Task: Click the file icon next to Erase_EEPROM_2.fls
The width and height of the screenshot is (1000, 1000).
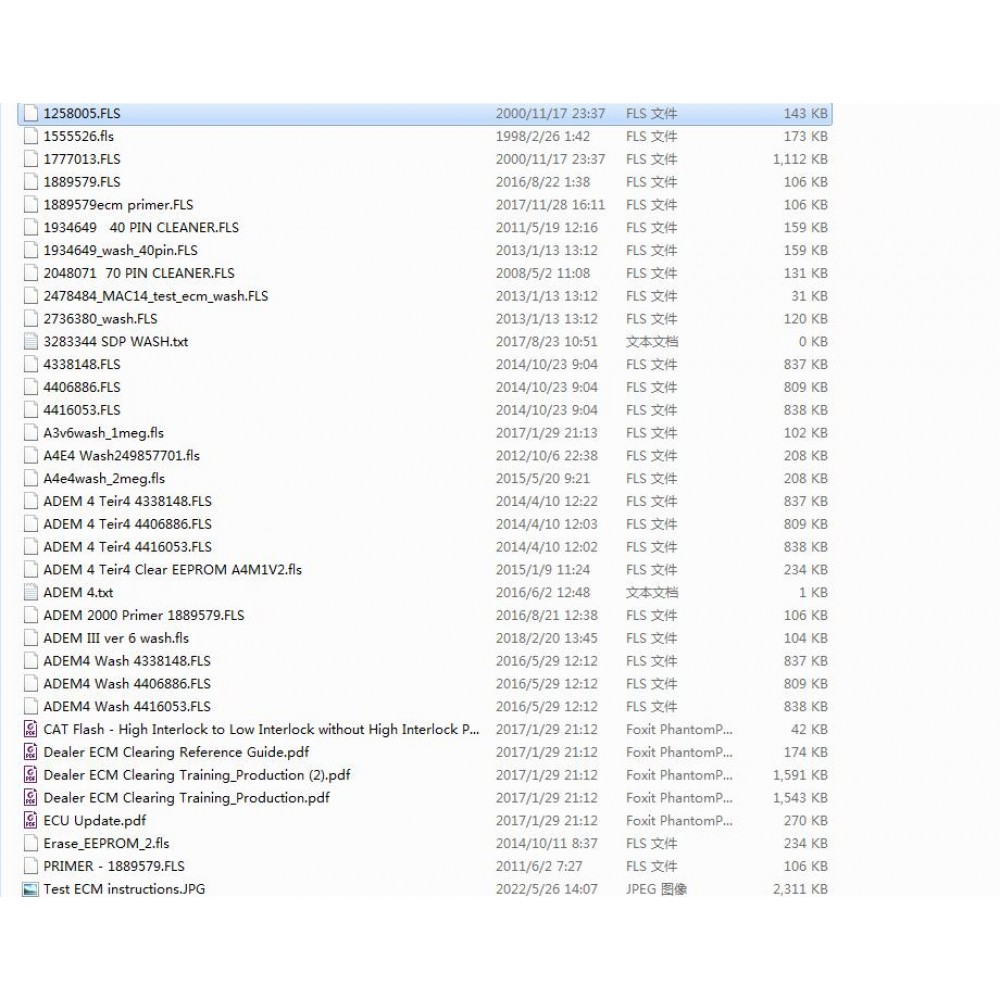Action: point(29,843)
